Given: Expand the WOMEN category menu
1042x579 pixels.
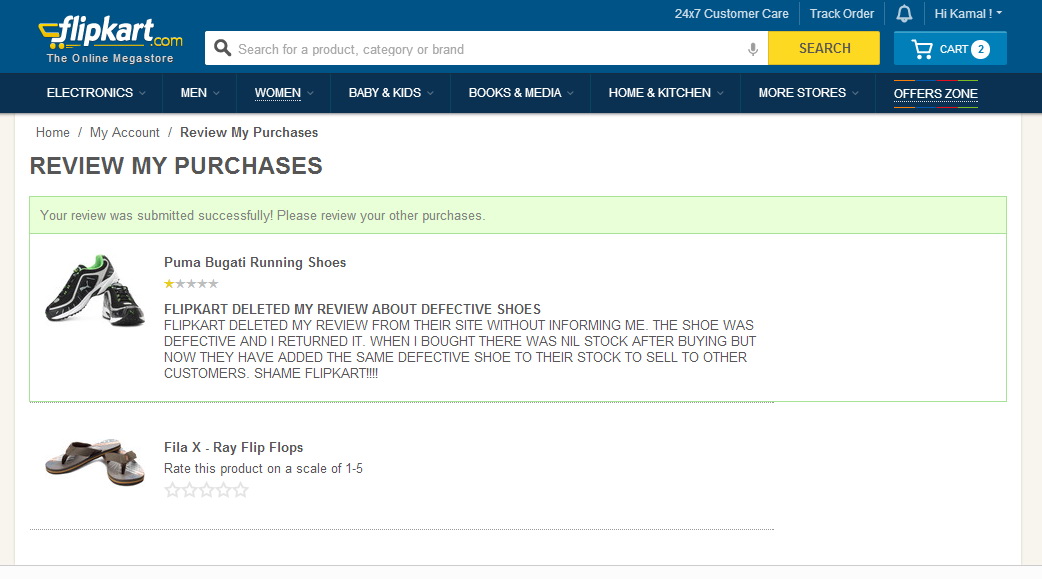Looking at the screenshot, I should 284,93.
